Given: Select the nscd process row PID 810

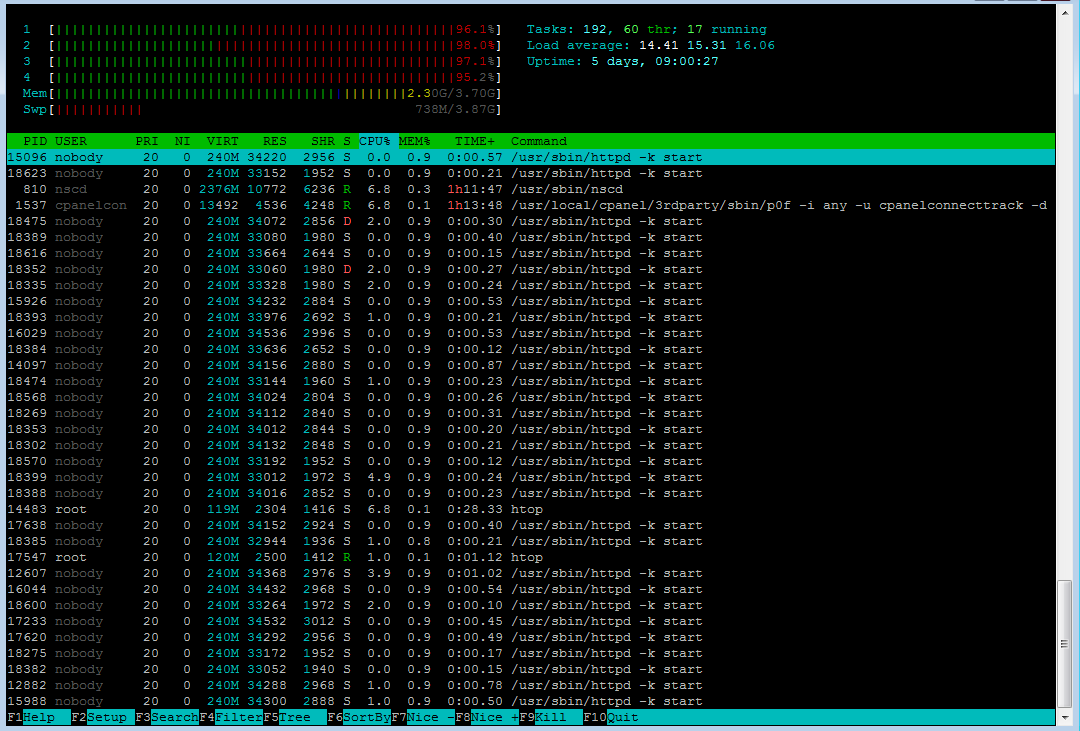Looking at the screenshot, I should click(530, 189).
